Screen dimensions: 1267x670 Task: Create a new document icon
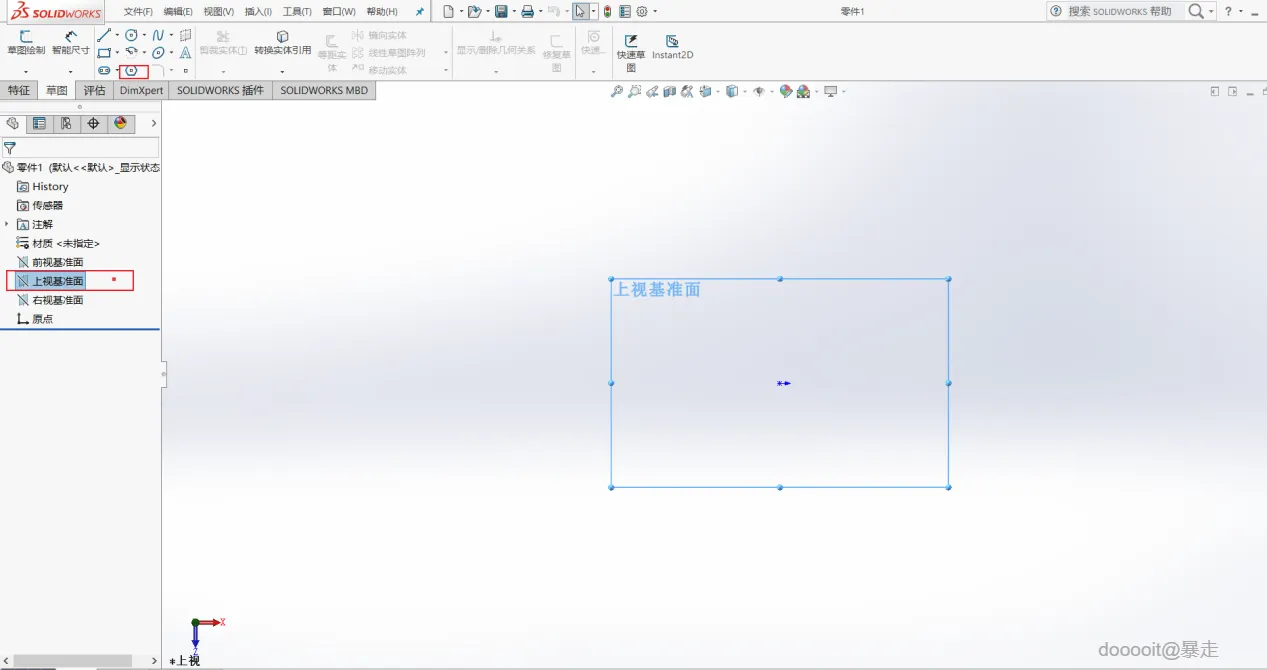coord(448,11)
